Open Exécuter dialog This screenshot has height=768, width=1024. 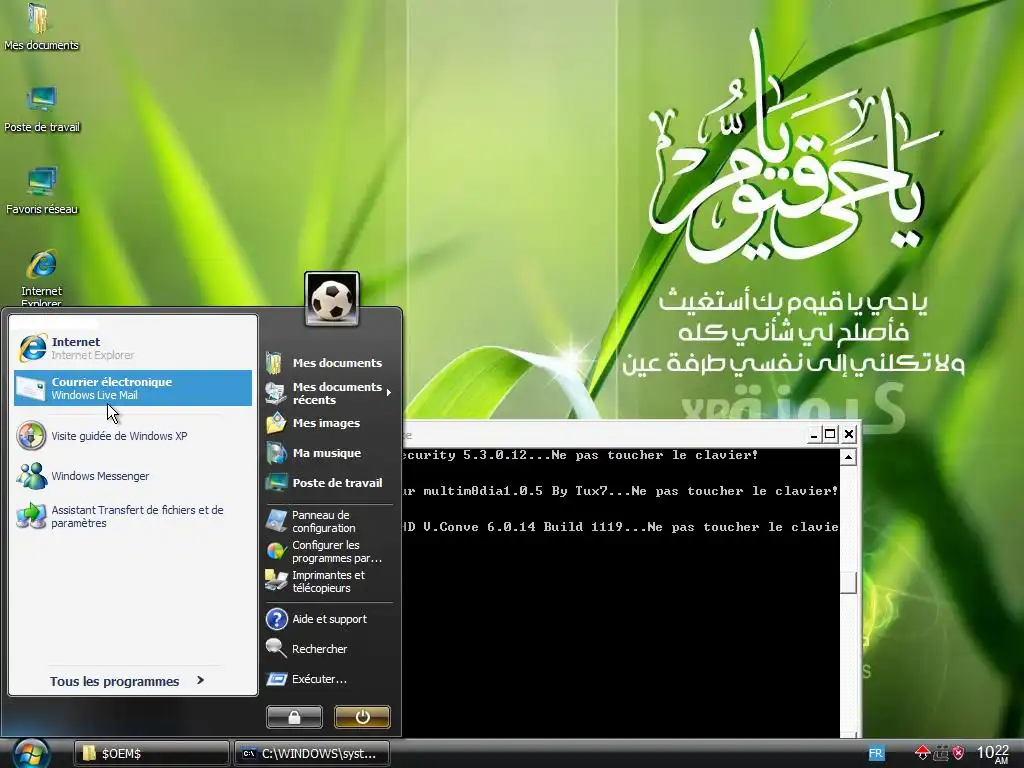[x=328, y=679]
